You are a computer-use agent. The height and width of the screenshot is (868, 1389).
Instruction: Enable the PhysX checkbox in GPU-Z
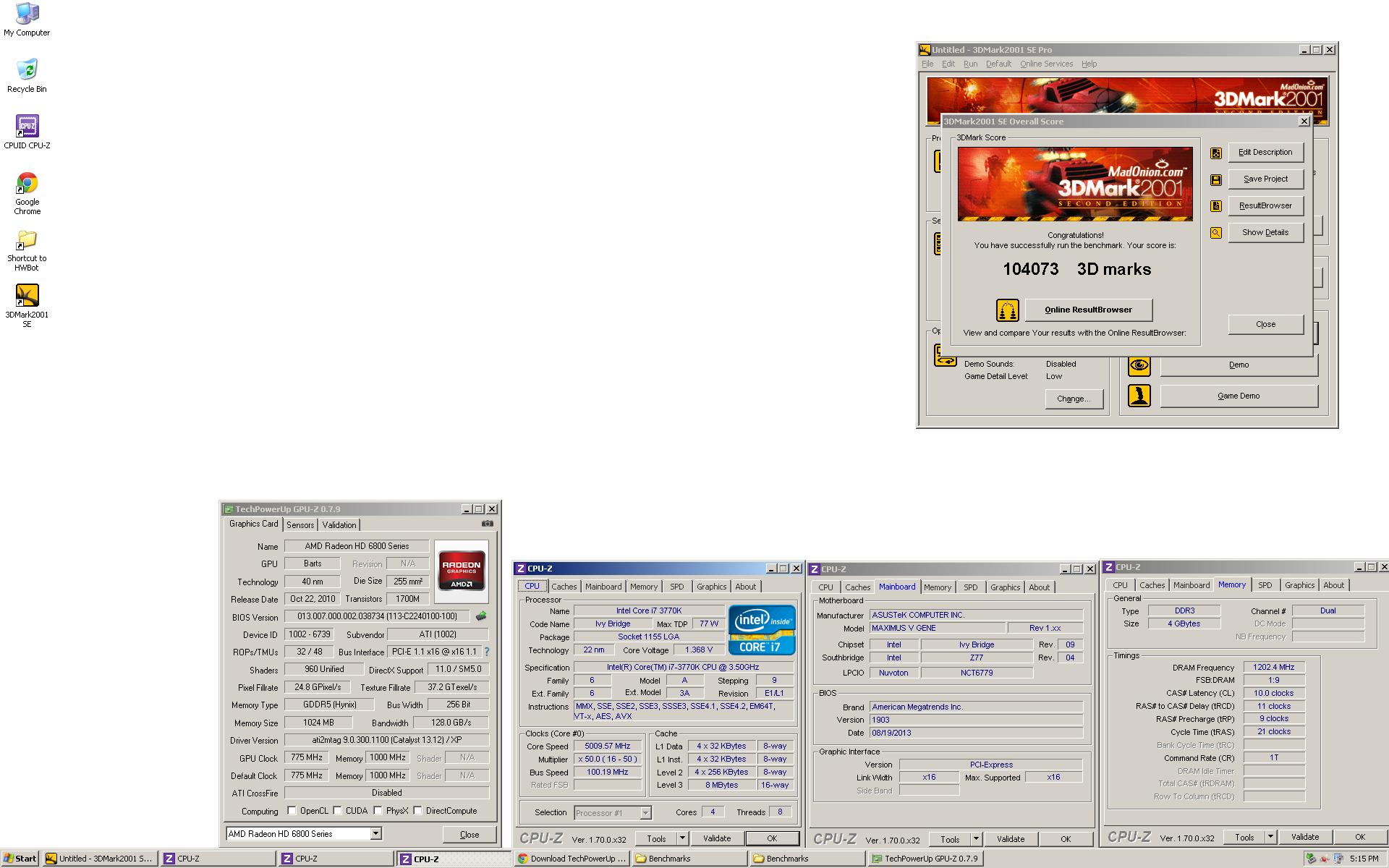coord(378,810)
